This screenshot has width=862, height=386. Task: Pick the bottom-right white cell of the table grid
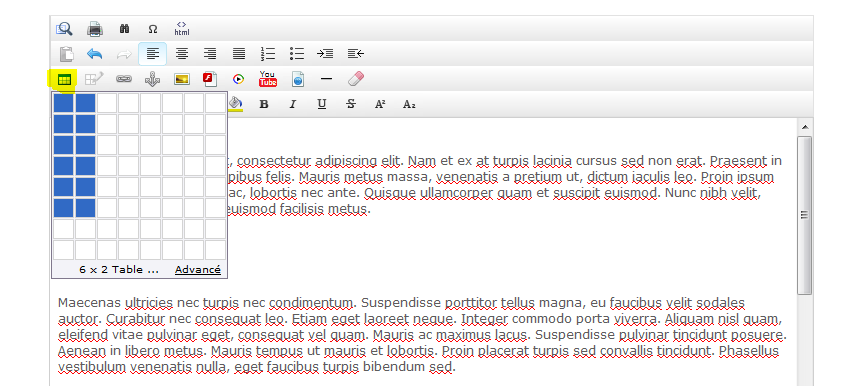click(x=216, y=250)
